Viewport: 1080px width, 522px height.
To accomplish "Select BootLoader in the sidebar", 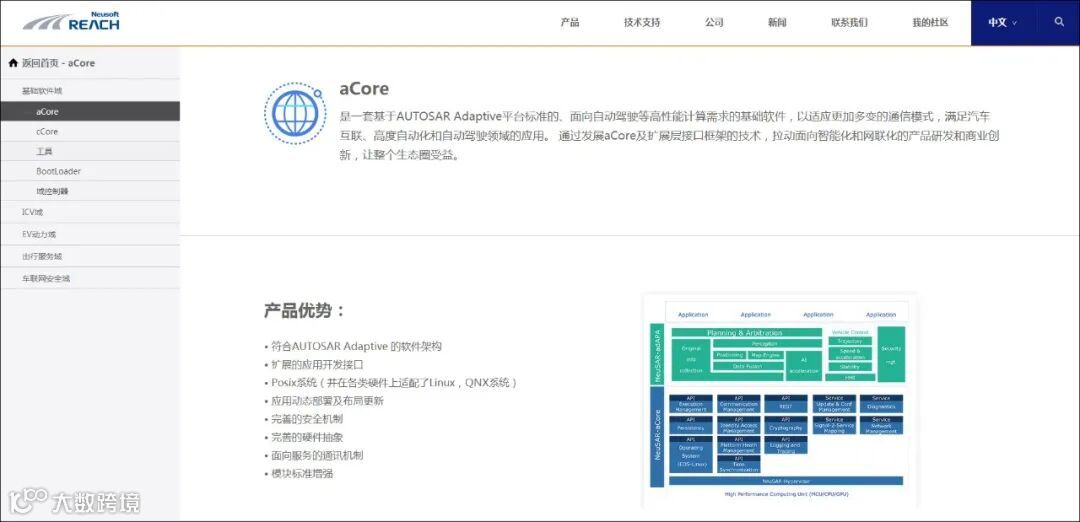I will tap(90, 171).
